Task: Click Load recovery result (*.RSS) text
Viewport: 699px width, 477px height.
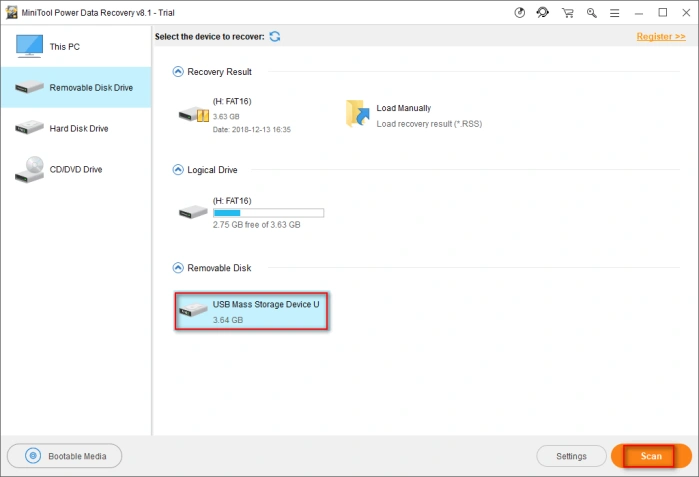Action: 429,124
